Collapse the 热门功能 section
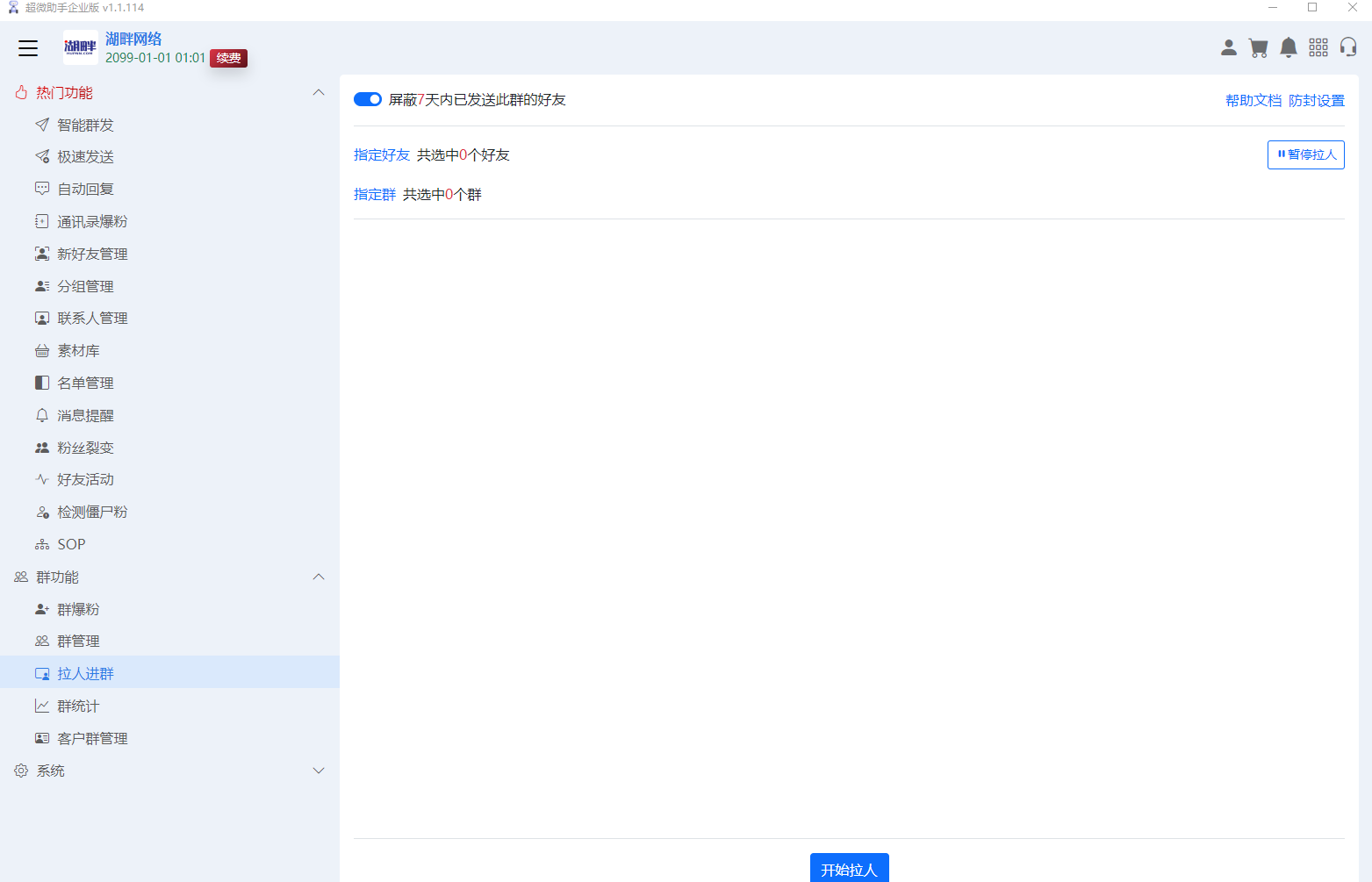This screenshot has height=882, width=1372. point(319,93)
